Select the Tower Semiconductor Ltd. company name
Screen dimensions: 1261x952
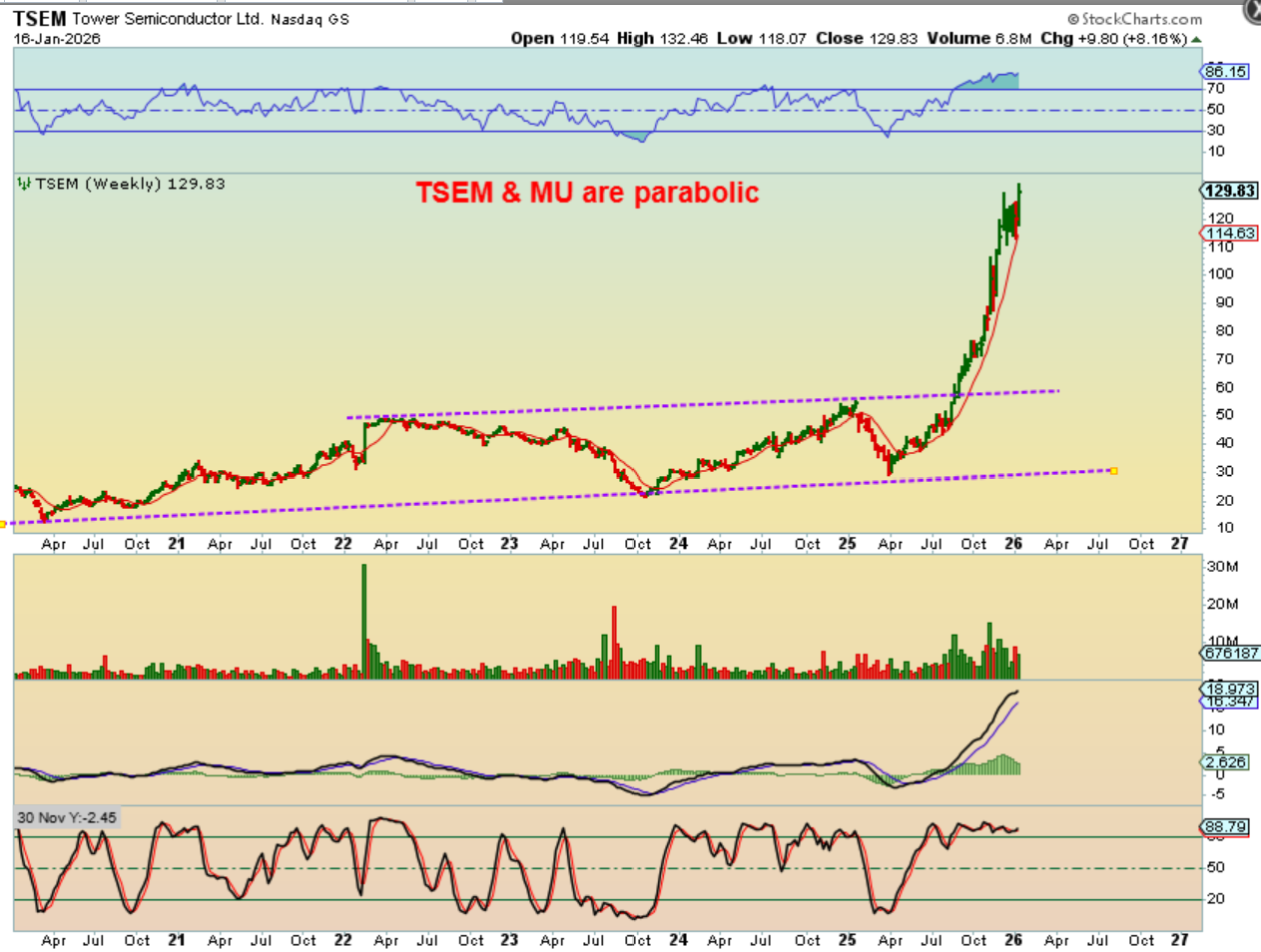167,18
